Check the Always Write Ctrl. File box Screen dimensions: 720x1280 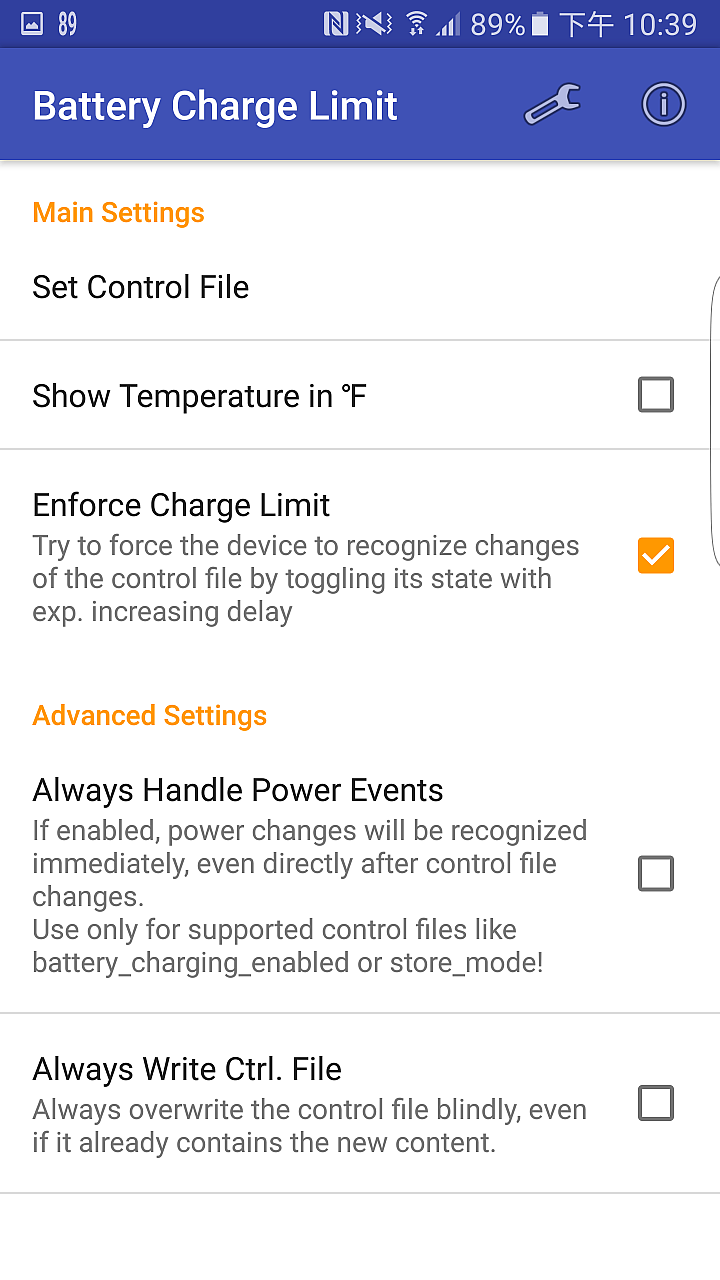[656, 1104]
